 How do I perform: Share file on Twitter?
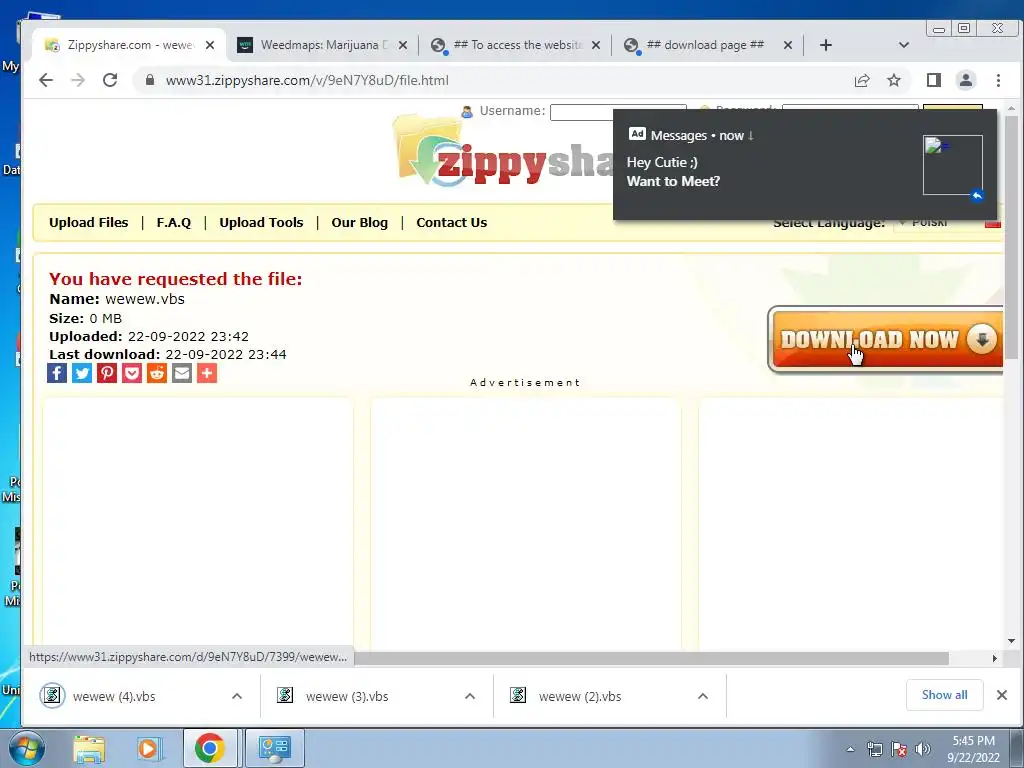(82, 373)
